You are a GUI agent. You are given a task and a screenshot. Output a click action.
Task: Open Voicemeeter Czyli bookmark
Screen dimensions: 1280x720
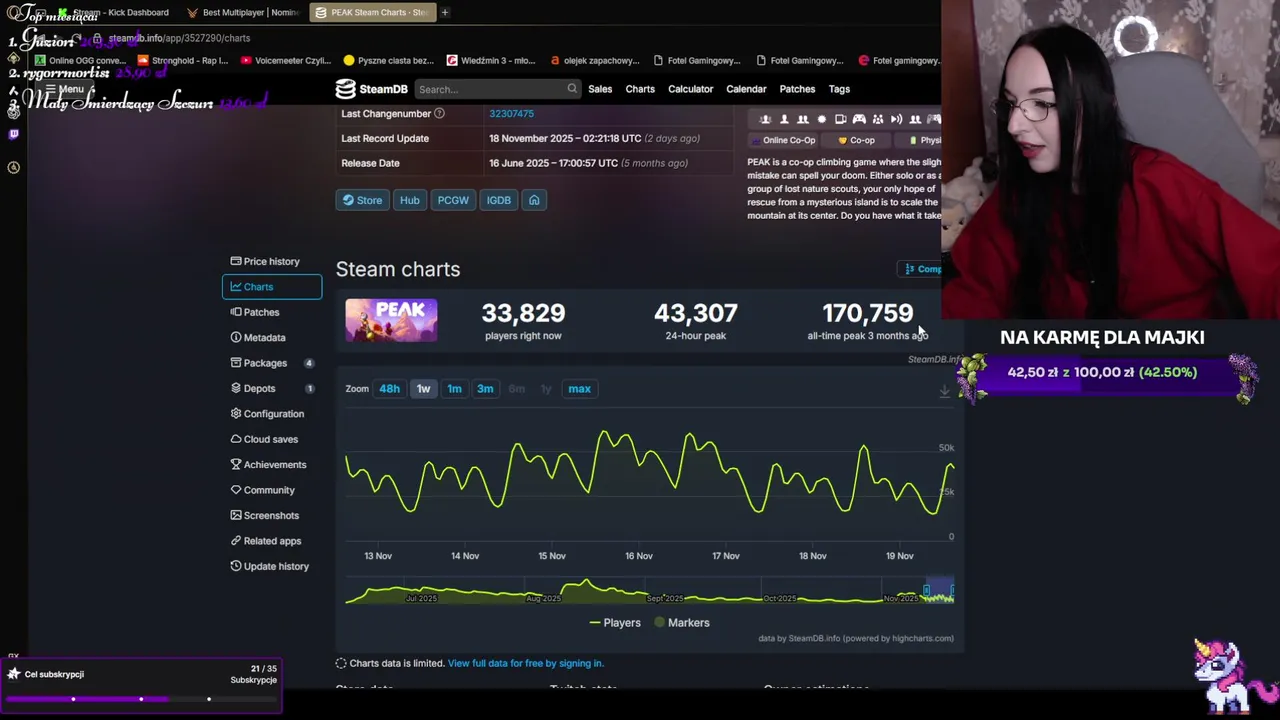tap(285, 60)
